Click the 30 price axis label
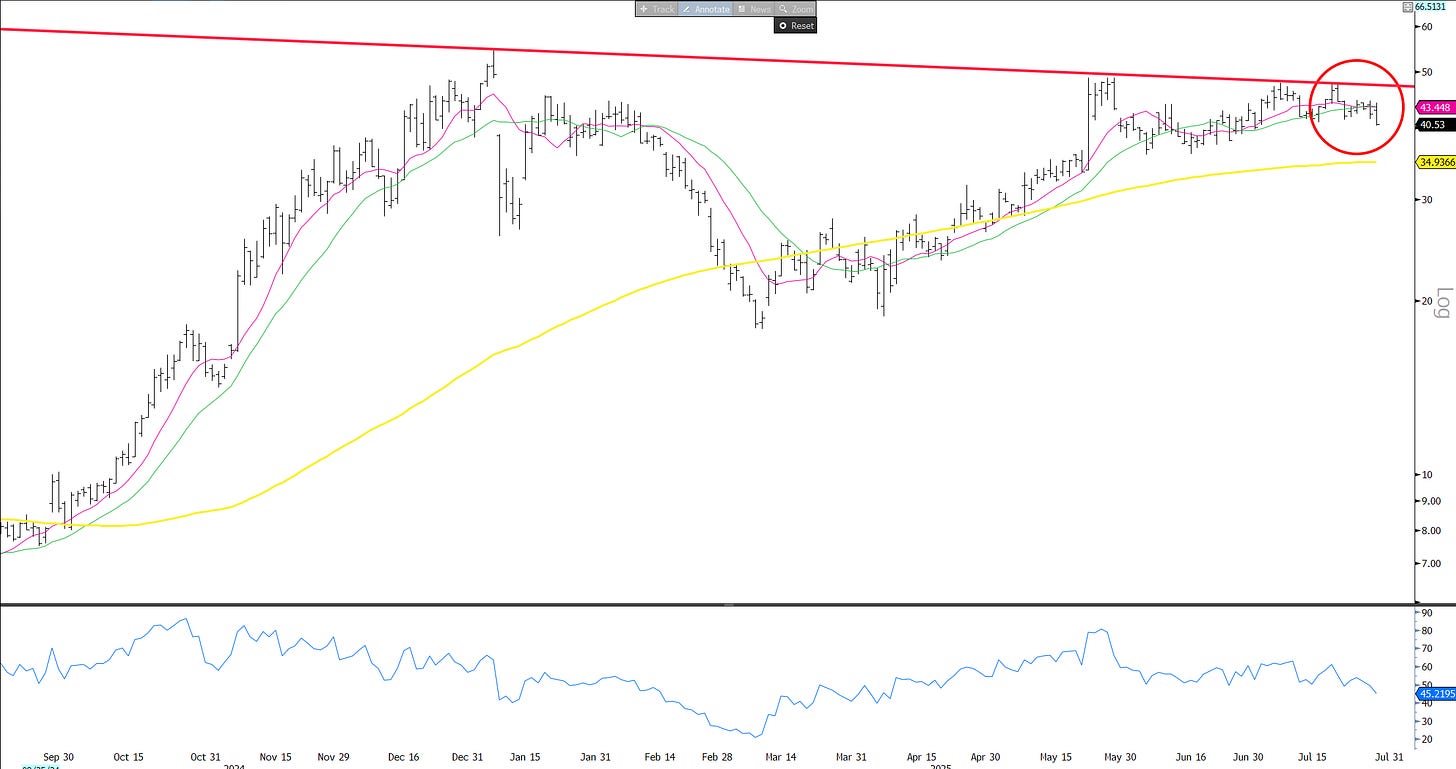The height and width of the screenshot is (769, 1456). click(1426, 199)
